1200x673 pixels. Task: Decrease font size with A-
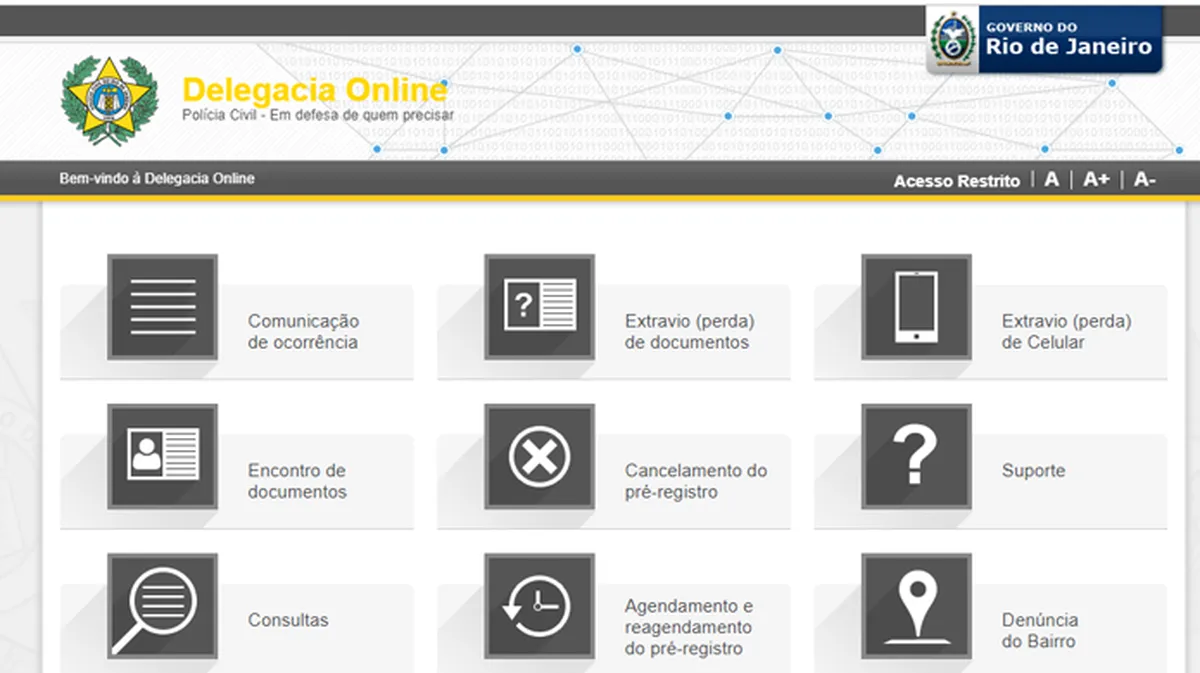pyautogui.click(x=1145, y=180)
